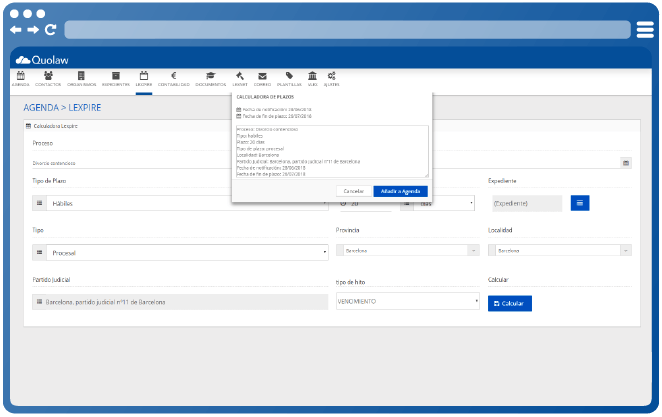Viewport: 662px width, 417px height.
Task: Click the Añadir a Agenda button
Action: [400, 191]
